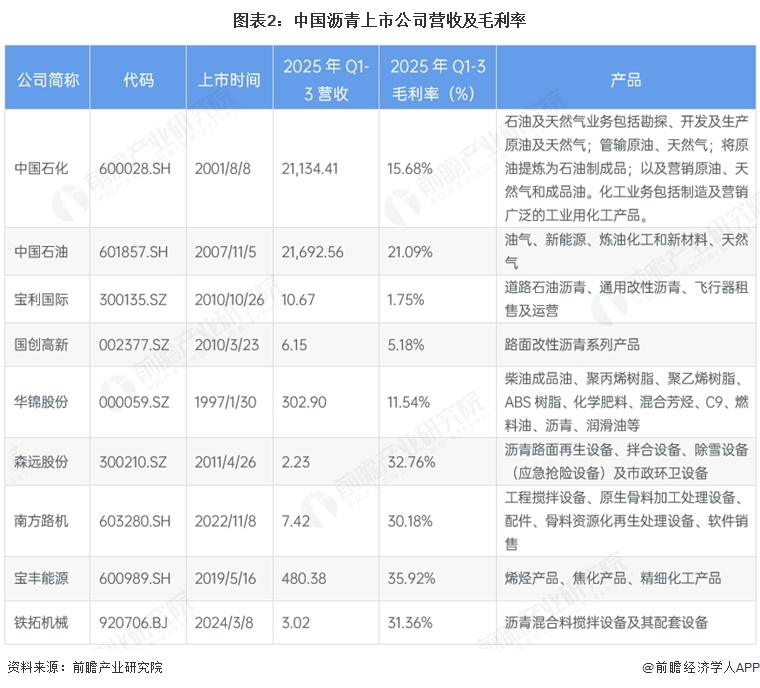This screenshot has height=688, width=760.
Task: Select the listing date 1997/1/30
Action: (225, 401)
